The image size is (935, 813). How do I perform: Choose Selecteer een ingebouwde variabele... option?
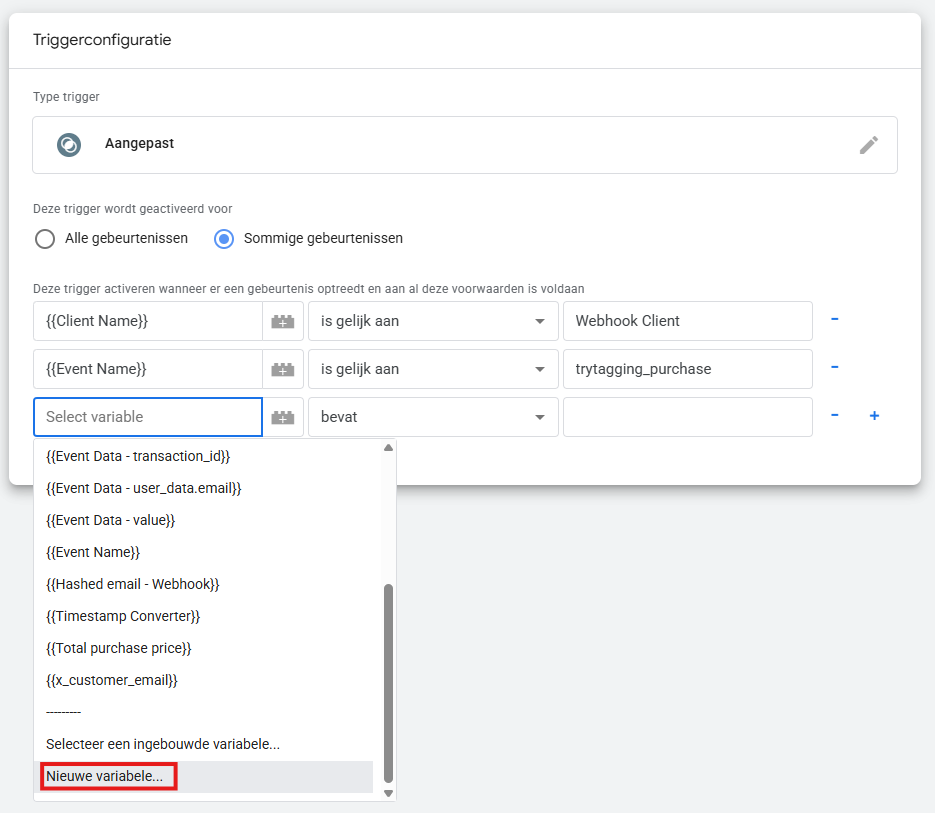[163, 744]
